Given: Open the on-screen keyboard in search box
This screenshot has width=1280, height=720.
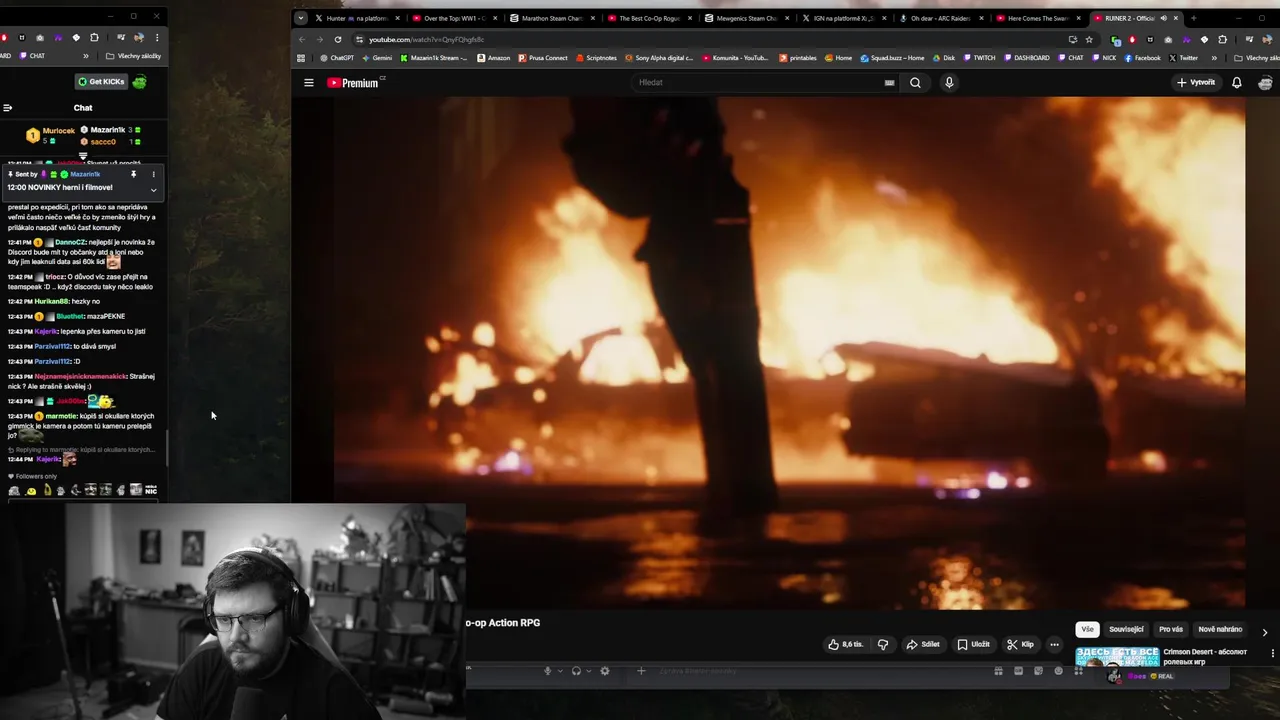Looking at the screenshot, I should coord(889,83).
